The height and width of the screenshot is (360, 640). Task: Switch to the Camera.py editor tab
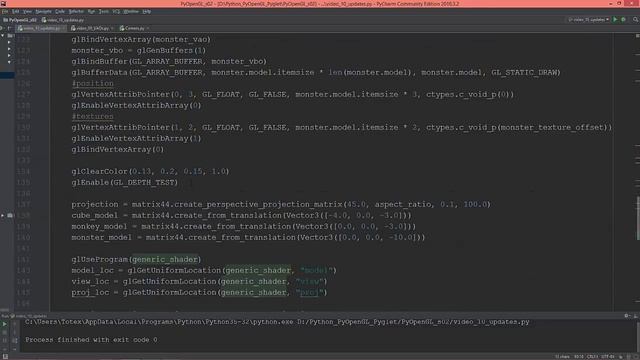click(x=134, y=28)
